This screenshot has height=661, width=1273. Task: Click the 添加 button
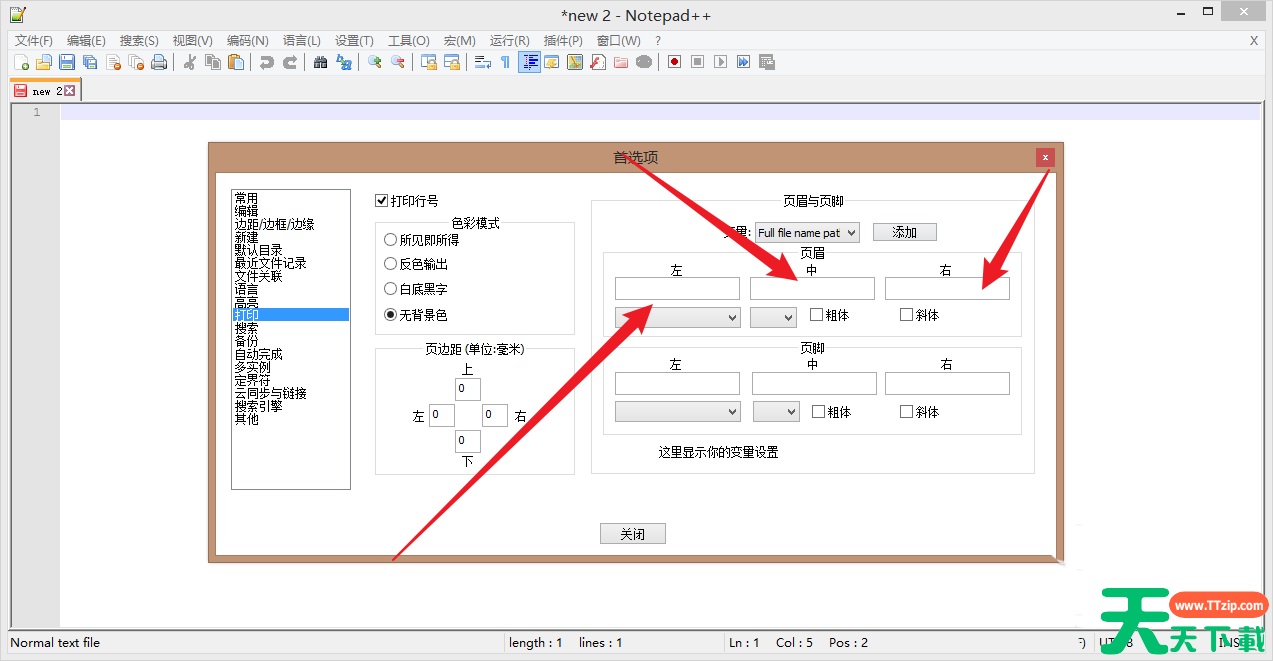(x=903, y=231)
